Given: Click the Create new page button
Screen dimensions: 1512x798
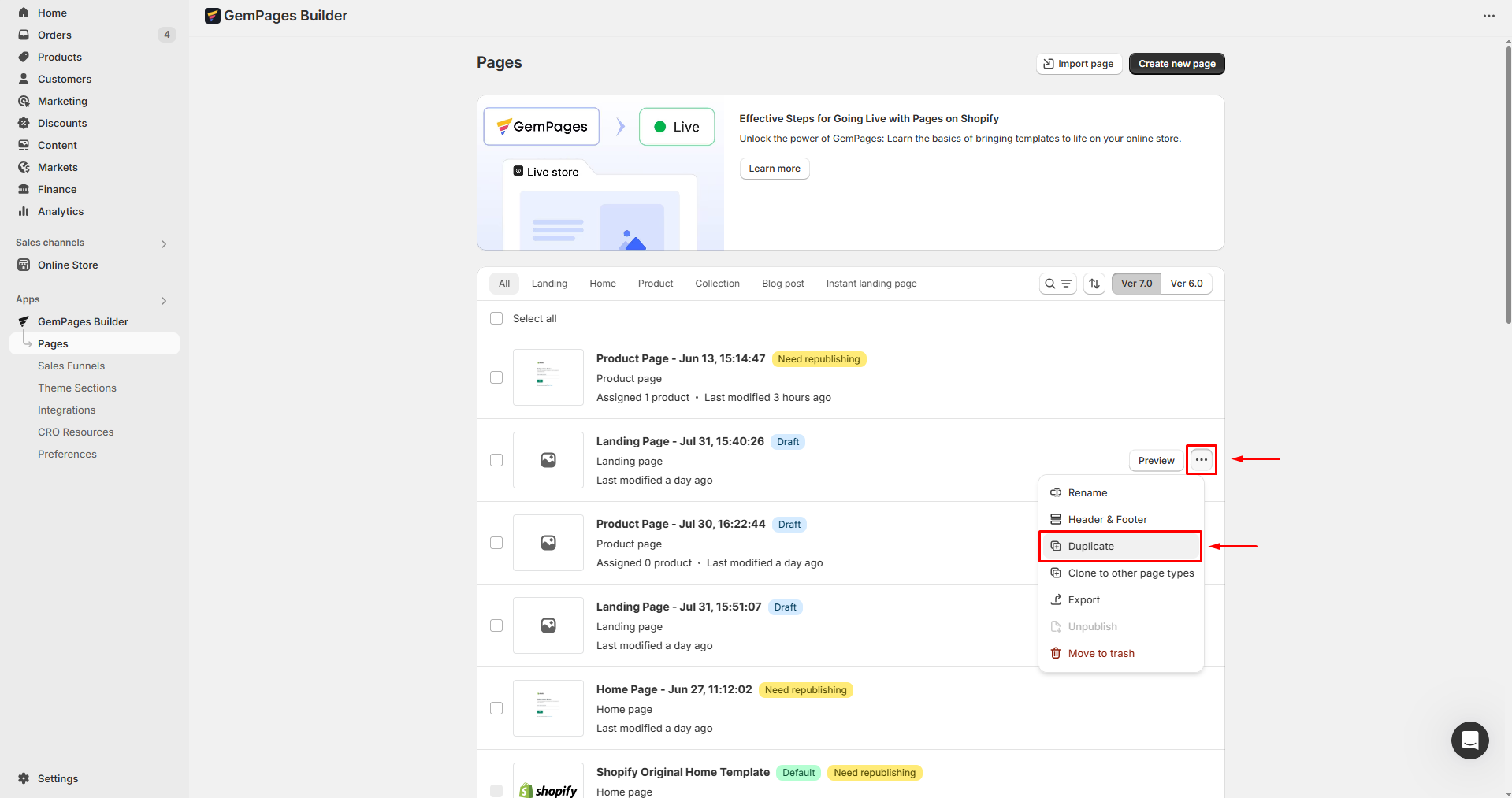Looking at the screenshot, I should 1176,64.
